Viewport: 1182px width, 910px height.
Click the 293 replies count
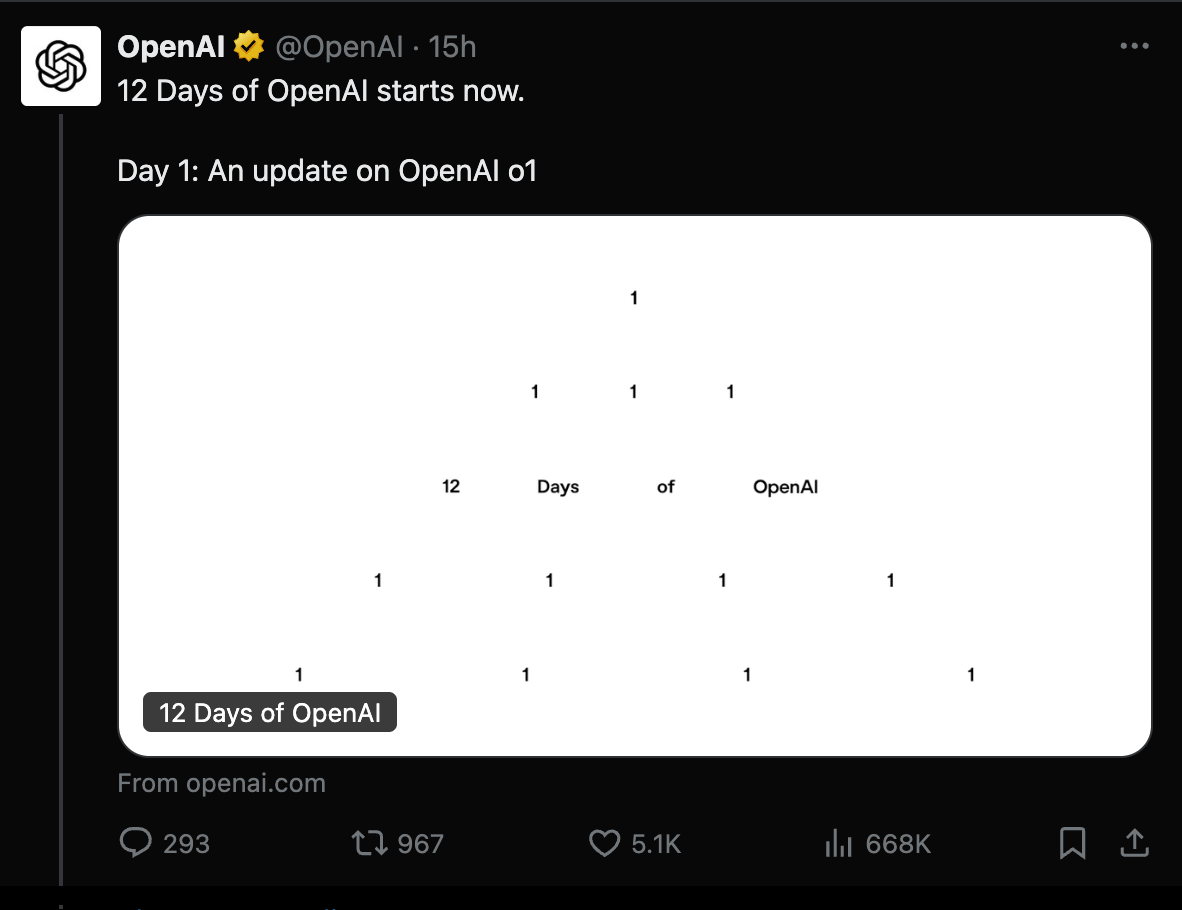point(186,844)
